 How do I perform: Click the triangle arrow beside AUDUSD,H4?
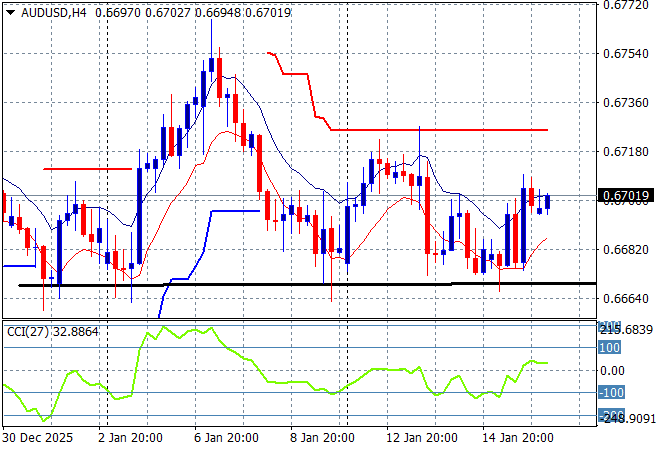[x=10, y=10]
